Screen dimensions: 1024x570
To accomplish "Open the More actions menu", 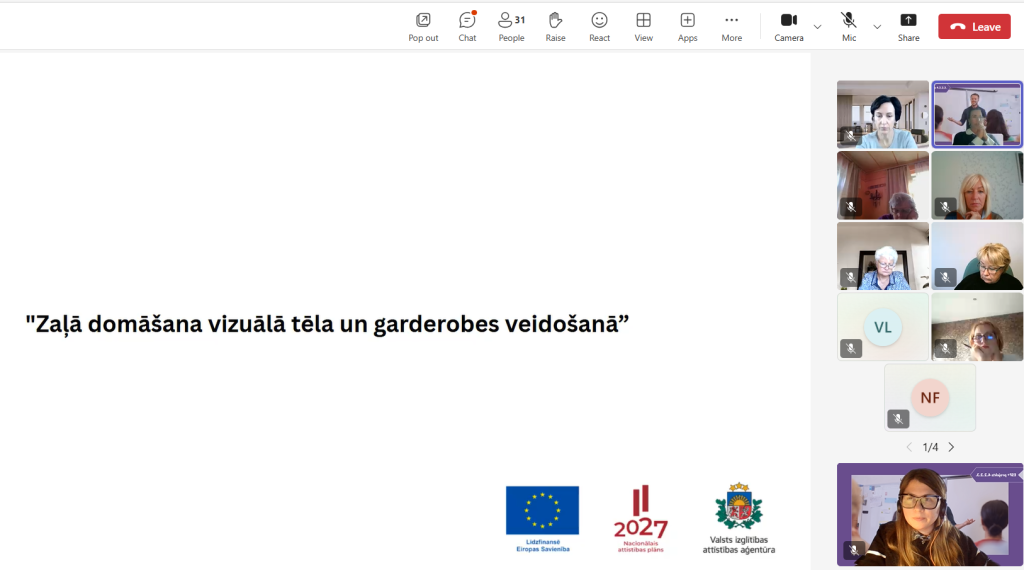I will (x=731, y=26).
